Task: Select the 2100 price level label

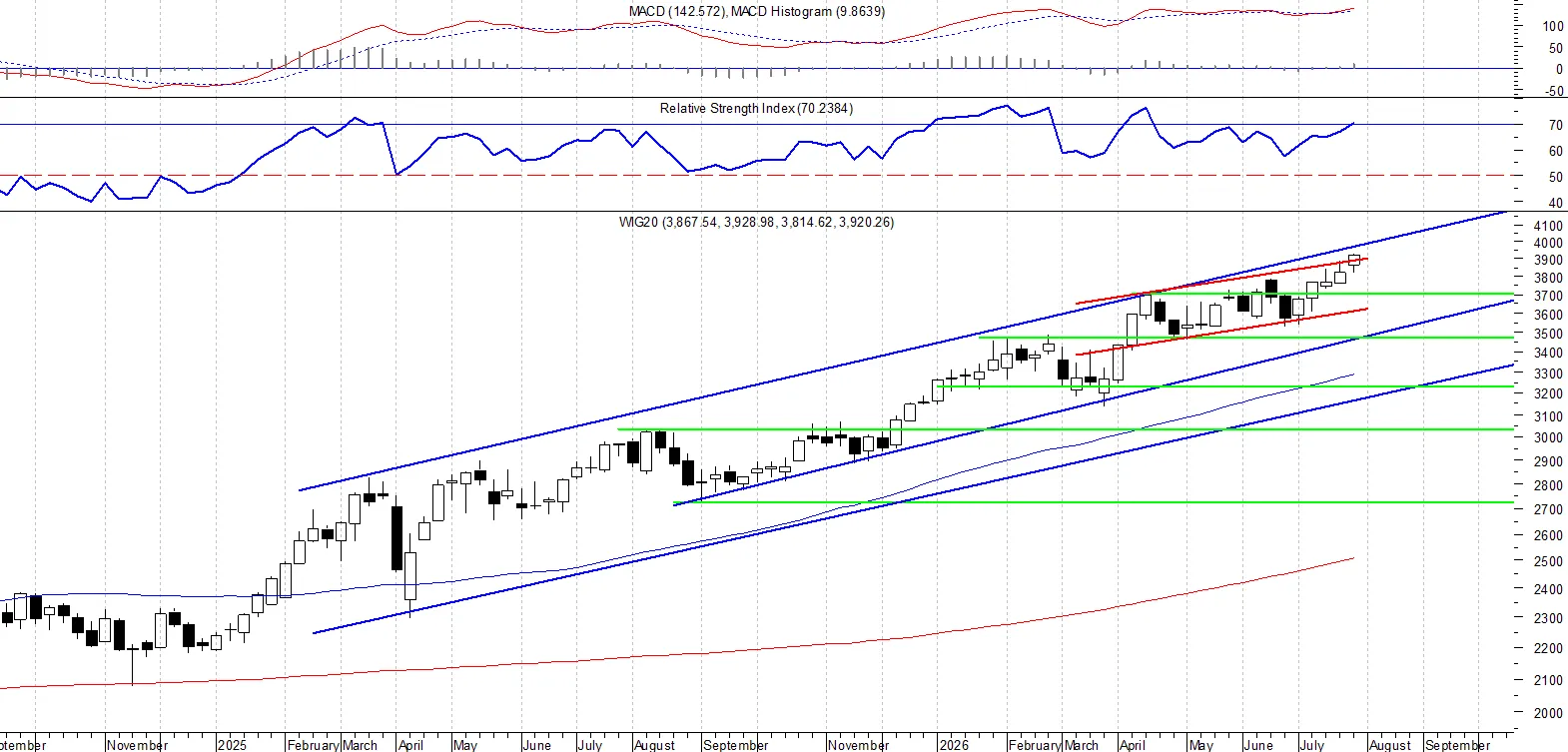Action: click(x=1549, y=681)
